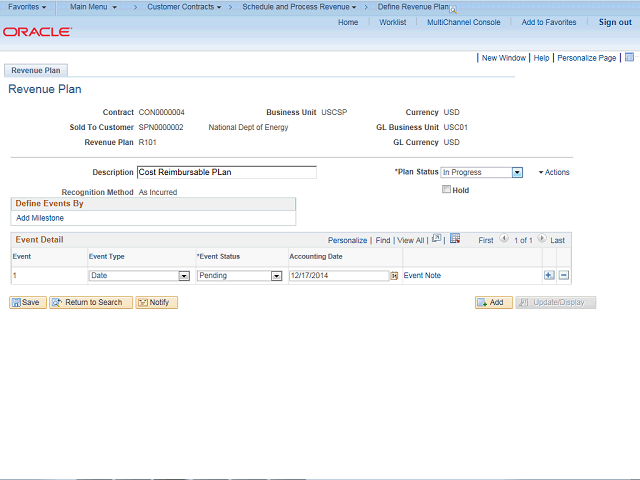Image resolution: width=640 pixels, height=480 pixels.
Task: Click Define Revenue Plan breadcrumb
Action: click(x=413, y=7)
